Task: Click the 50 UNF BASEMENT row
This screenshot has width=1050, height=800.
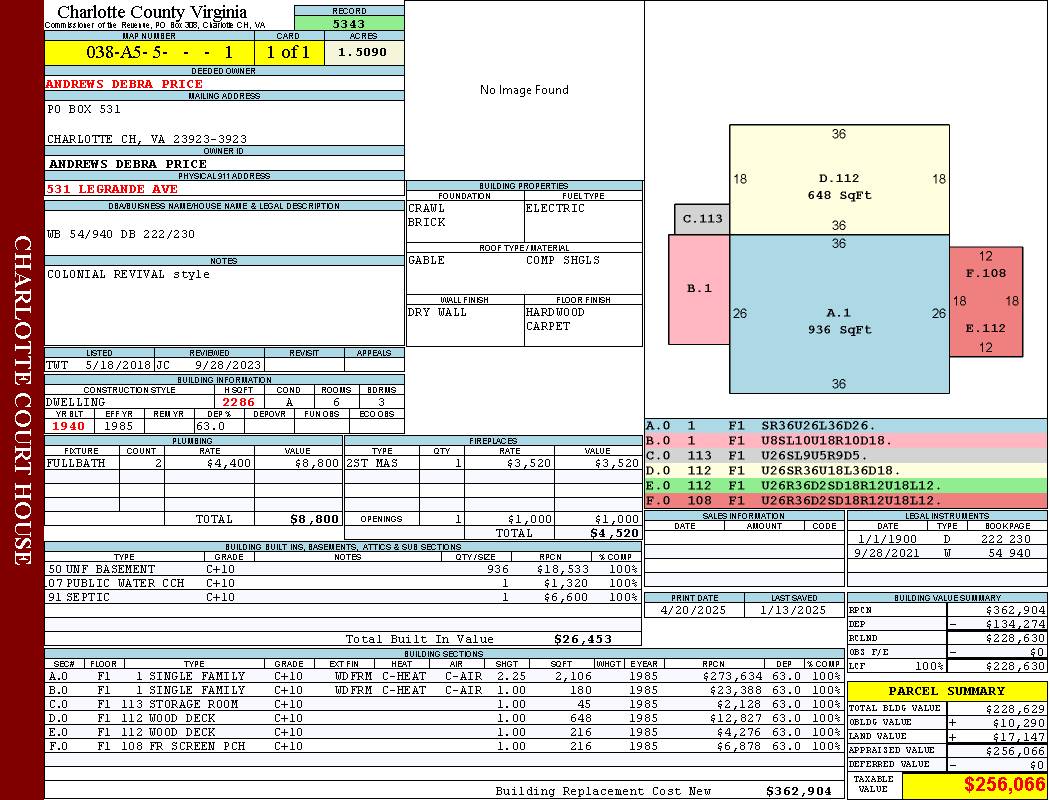Action: (343, 569)
